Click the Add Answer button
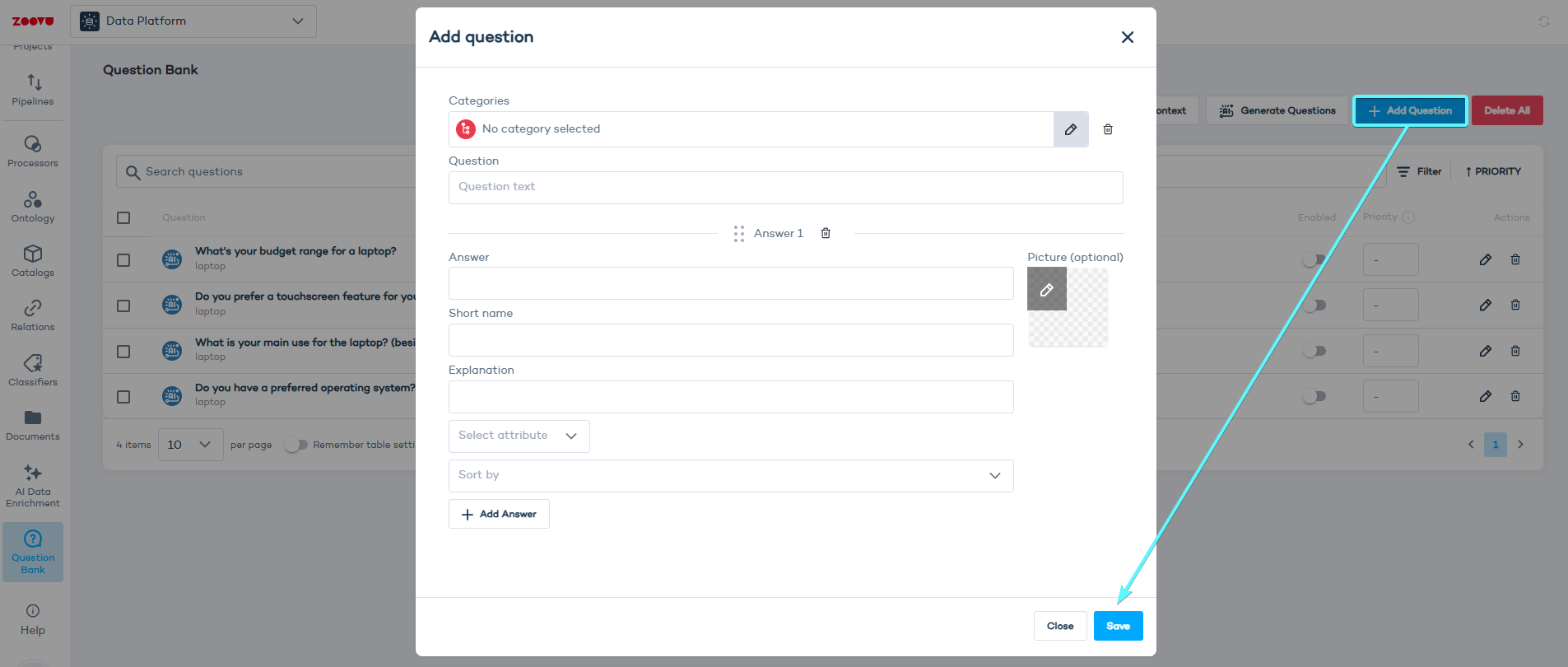Viewport: 1568px width, 667px height. click(499, 513)
